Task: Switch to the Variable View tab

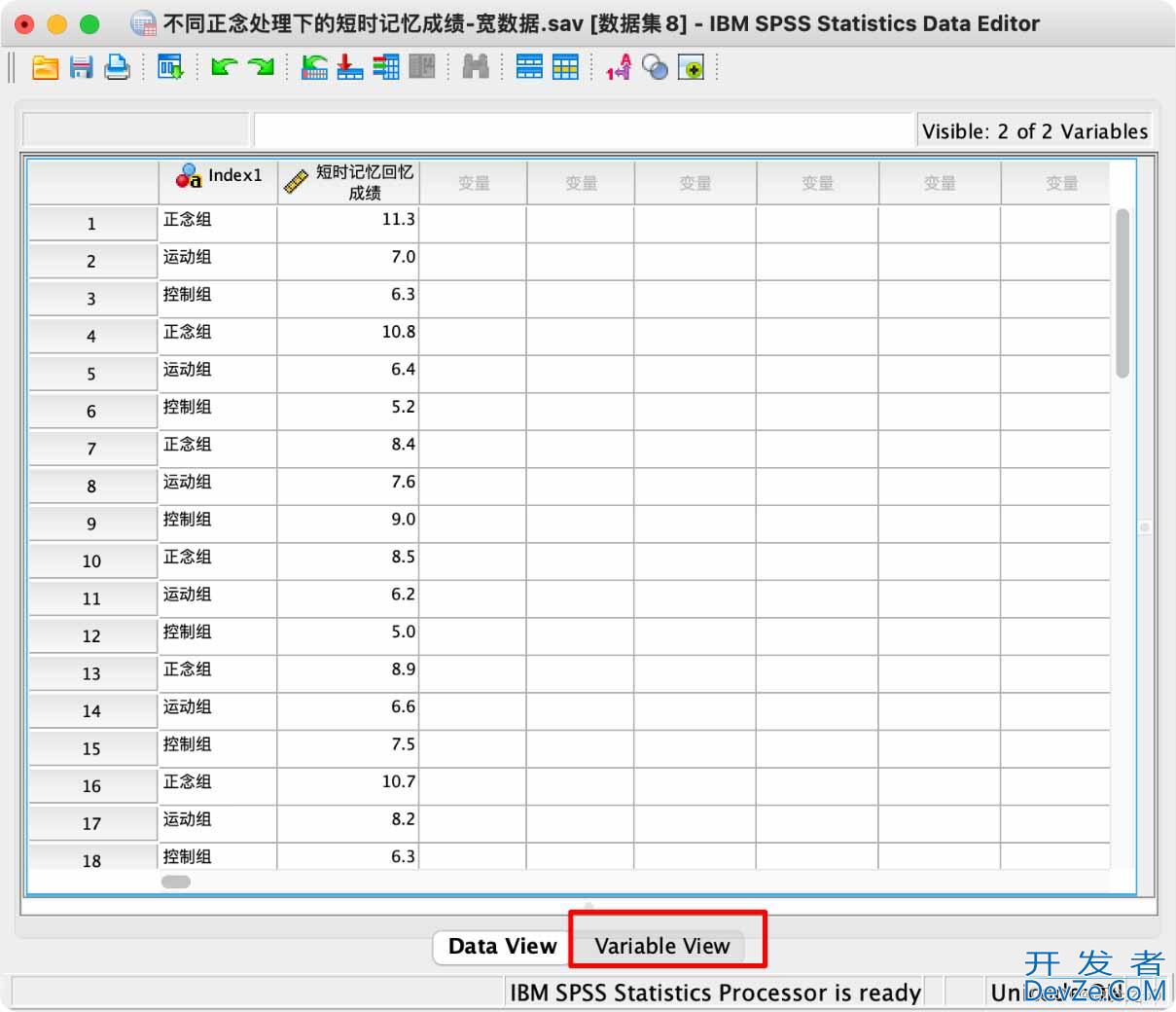Action: (x=661, y=946)
